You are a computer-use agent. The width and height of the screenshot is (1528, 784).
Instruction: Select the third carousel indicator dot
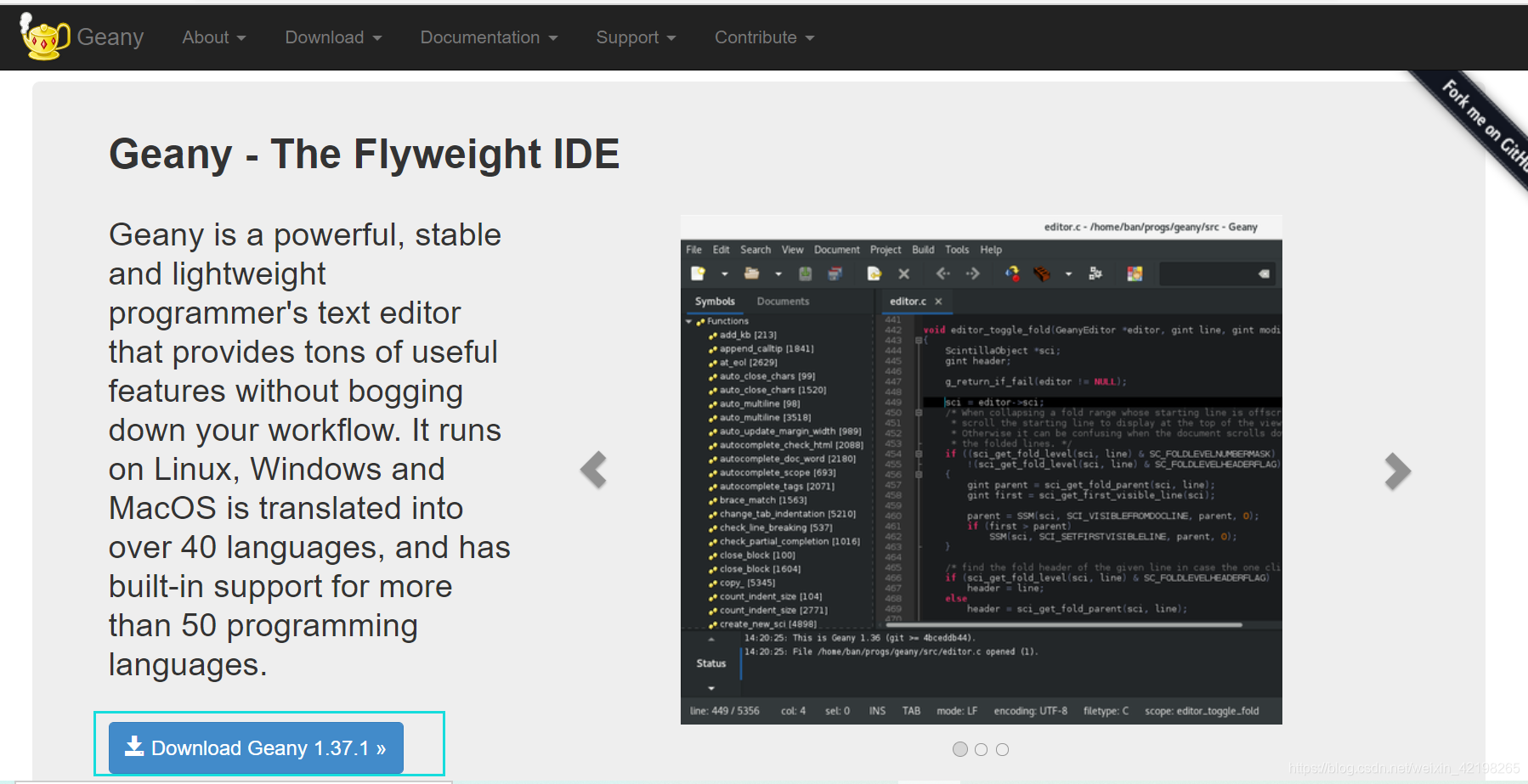[1003, 749]
